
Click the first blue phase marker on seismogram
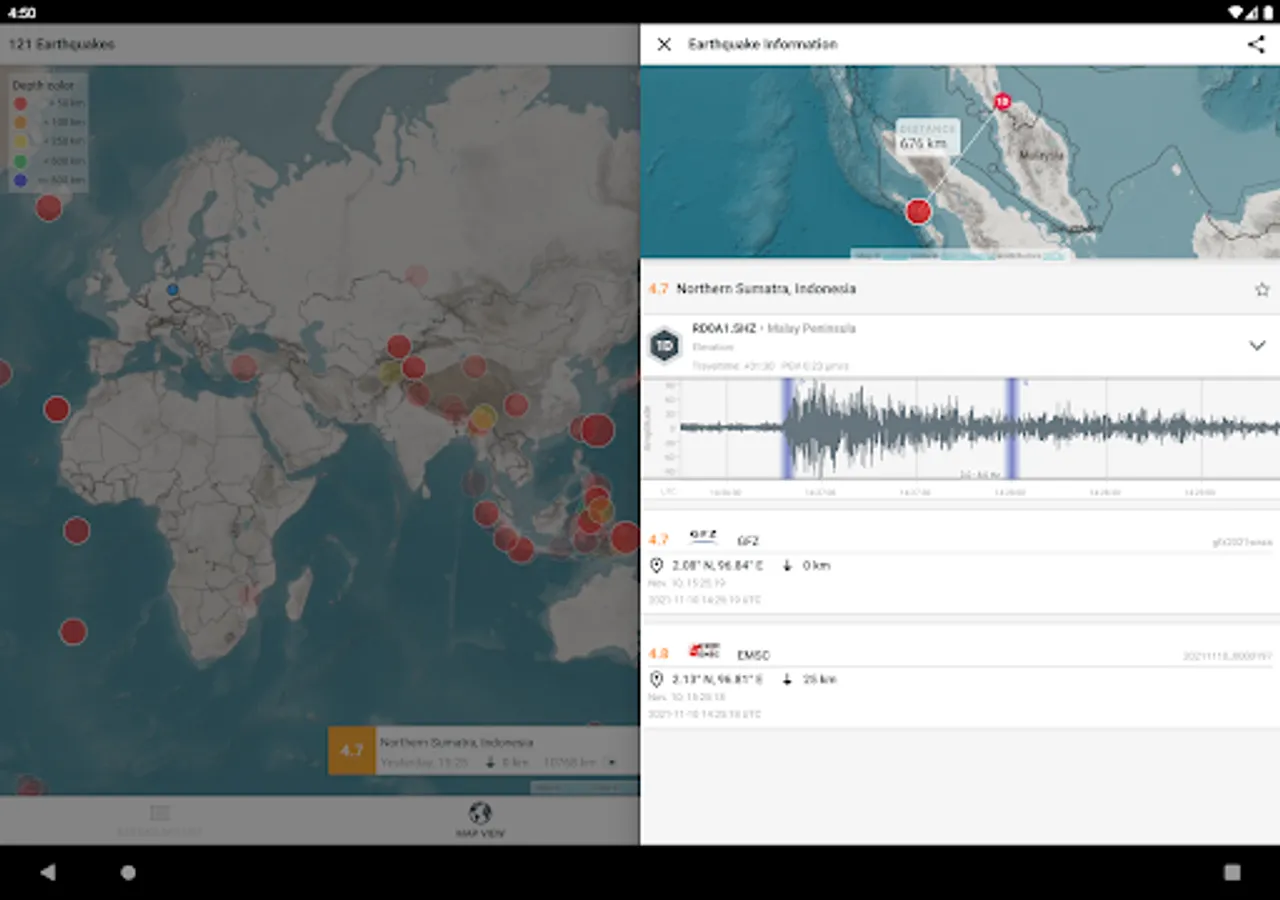tap(788, 428)
